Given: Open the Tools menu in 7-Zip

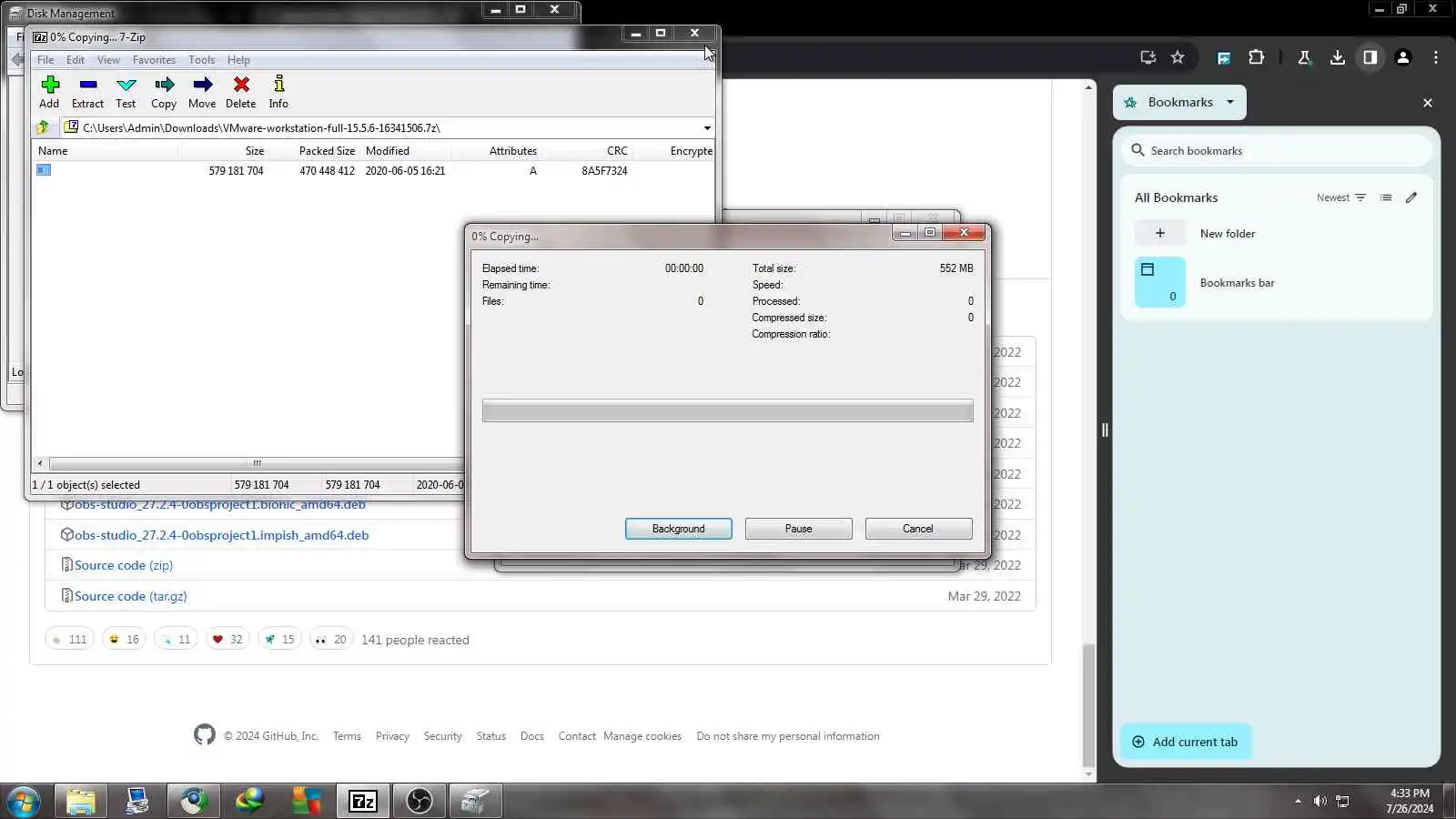Looking at the screenshot, I should pyautogui.click(x=202, y=60).
